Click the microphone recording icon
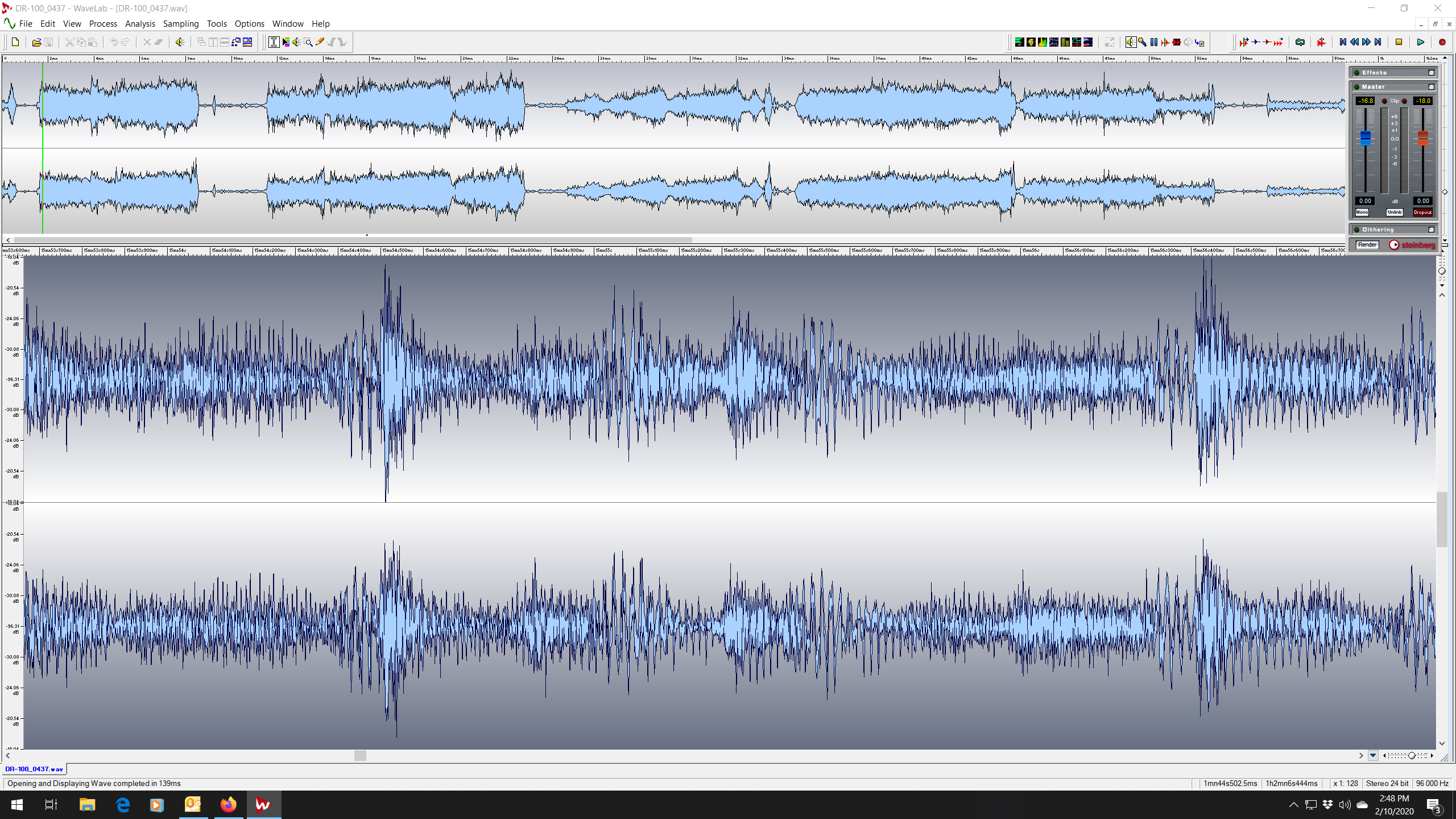1456x819 pixels. point(1142,42)
